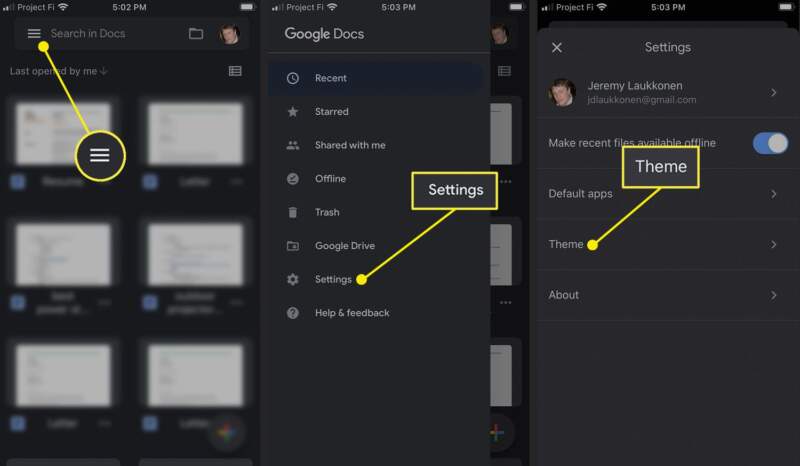800x466 pixels.
Task: Expand the About row chevron
Action: point(773,295)
